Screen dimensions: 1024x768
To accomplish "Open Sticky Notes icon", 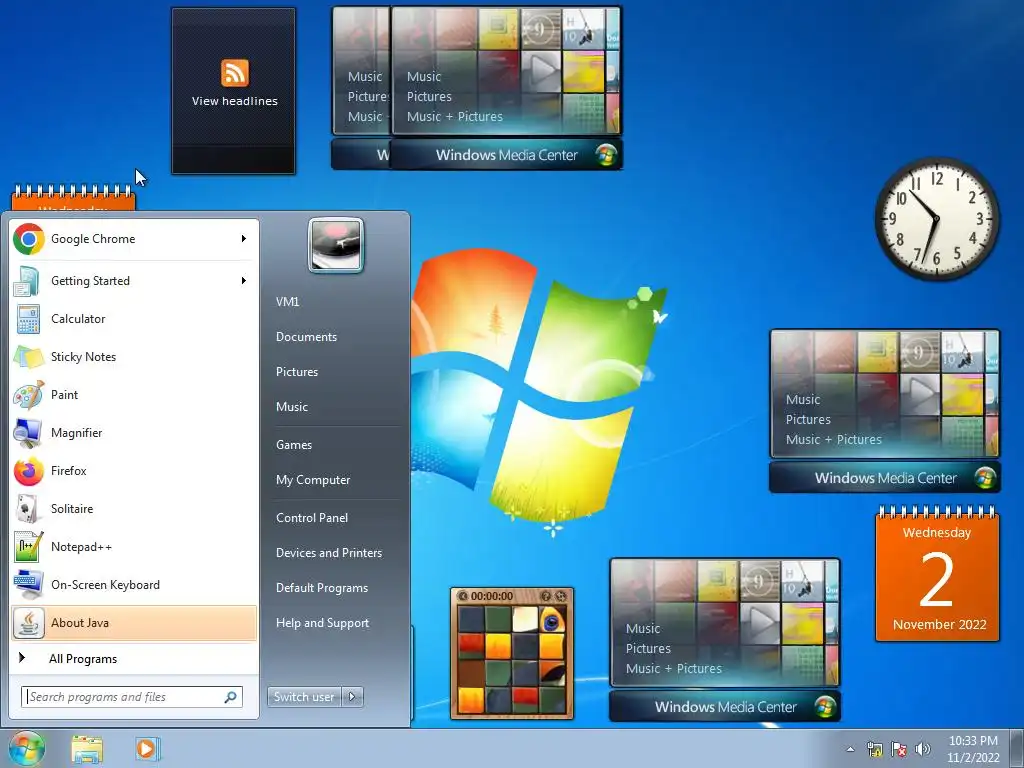I will (28, 357).
